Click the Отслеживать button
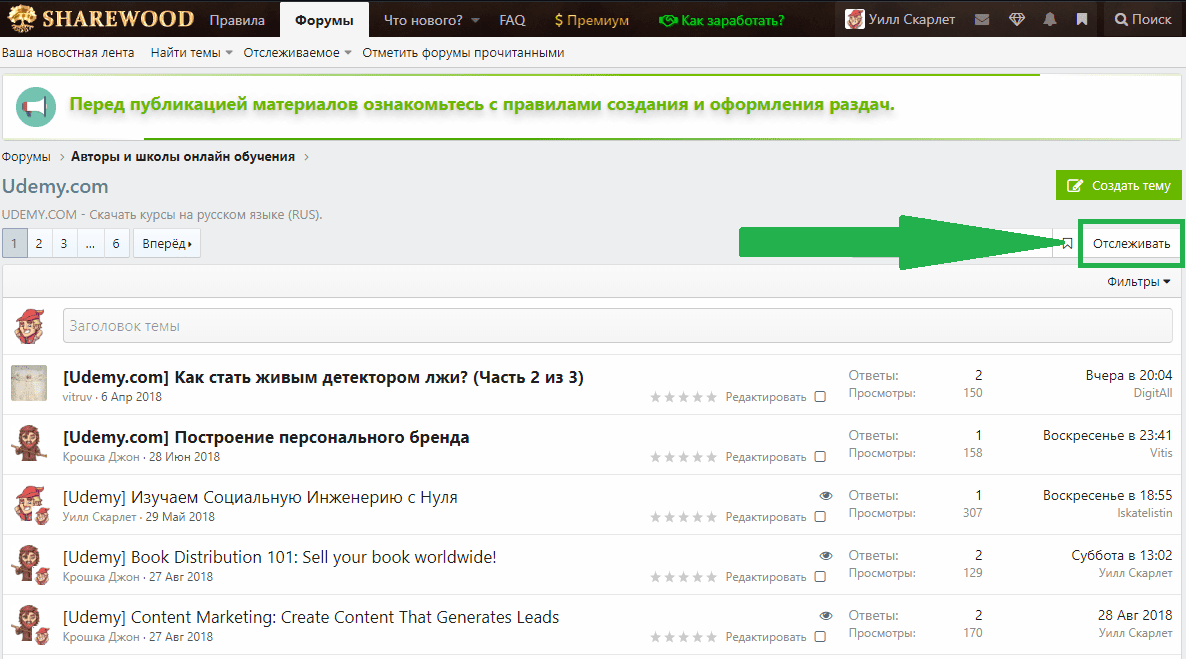1186x659 pixels. click(1130, 242)
